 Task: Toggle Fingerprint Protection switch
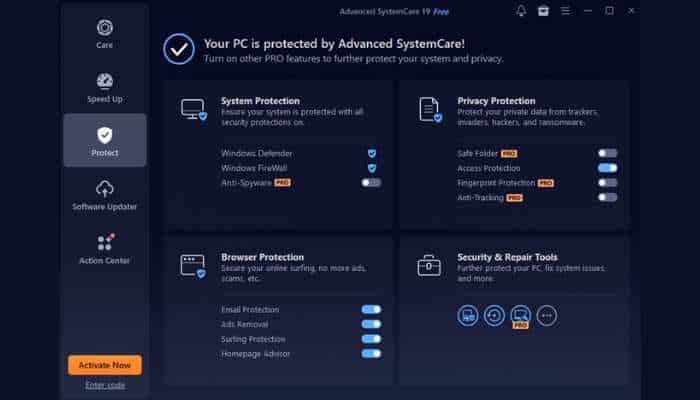pos(608,183)
